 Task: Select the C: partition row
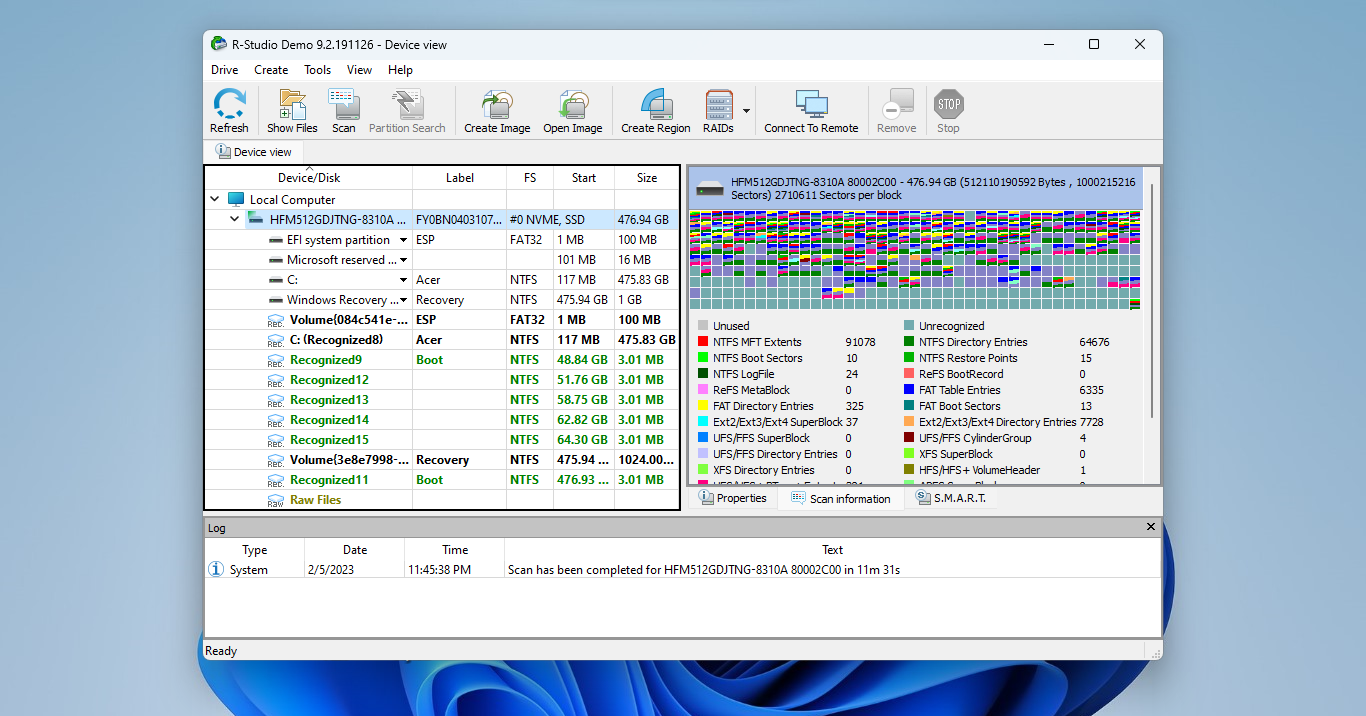coord(442,280)
